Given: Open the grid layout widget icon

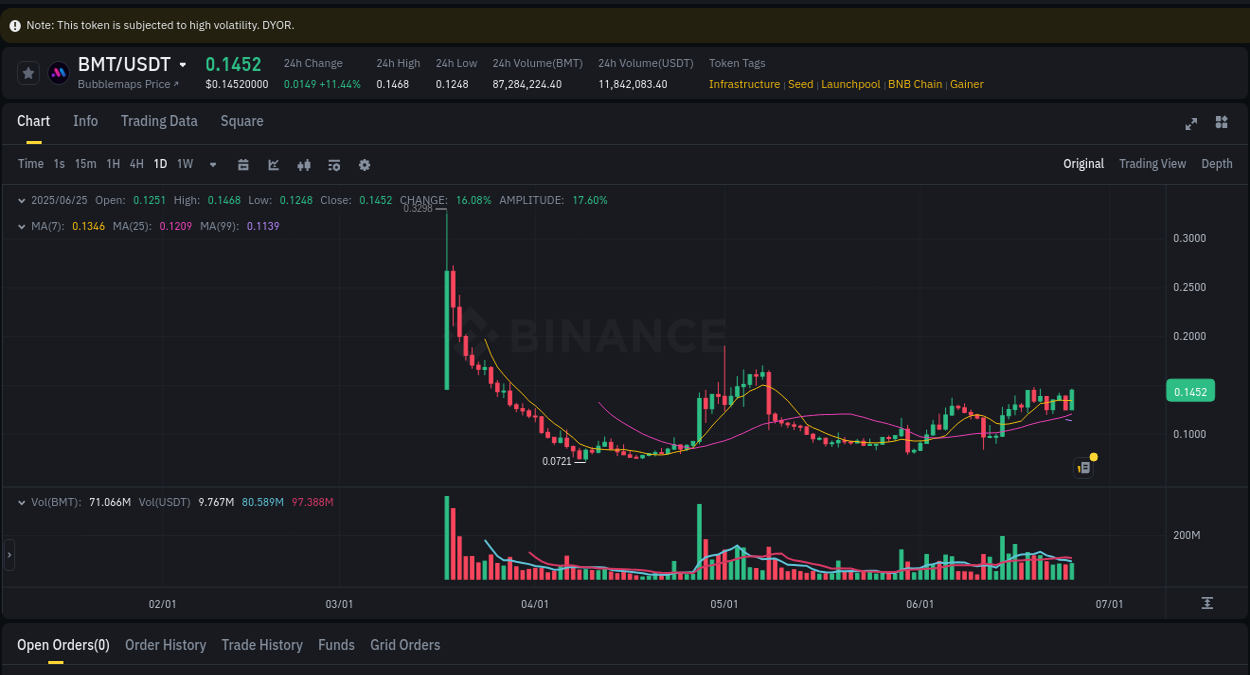Looking at the screenshot, I should (x=1221, y=122).
